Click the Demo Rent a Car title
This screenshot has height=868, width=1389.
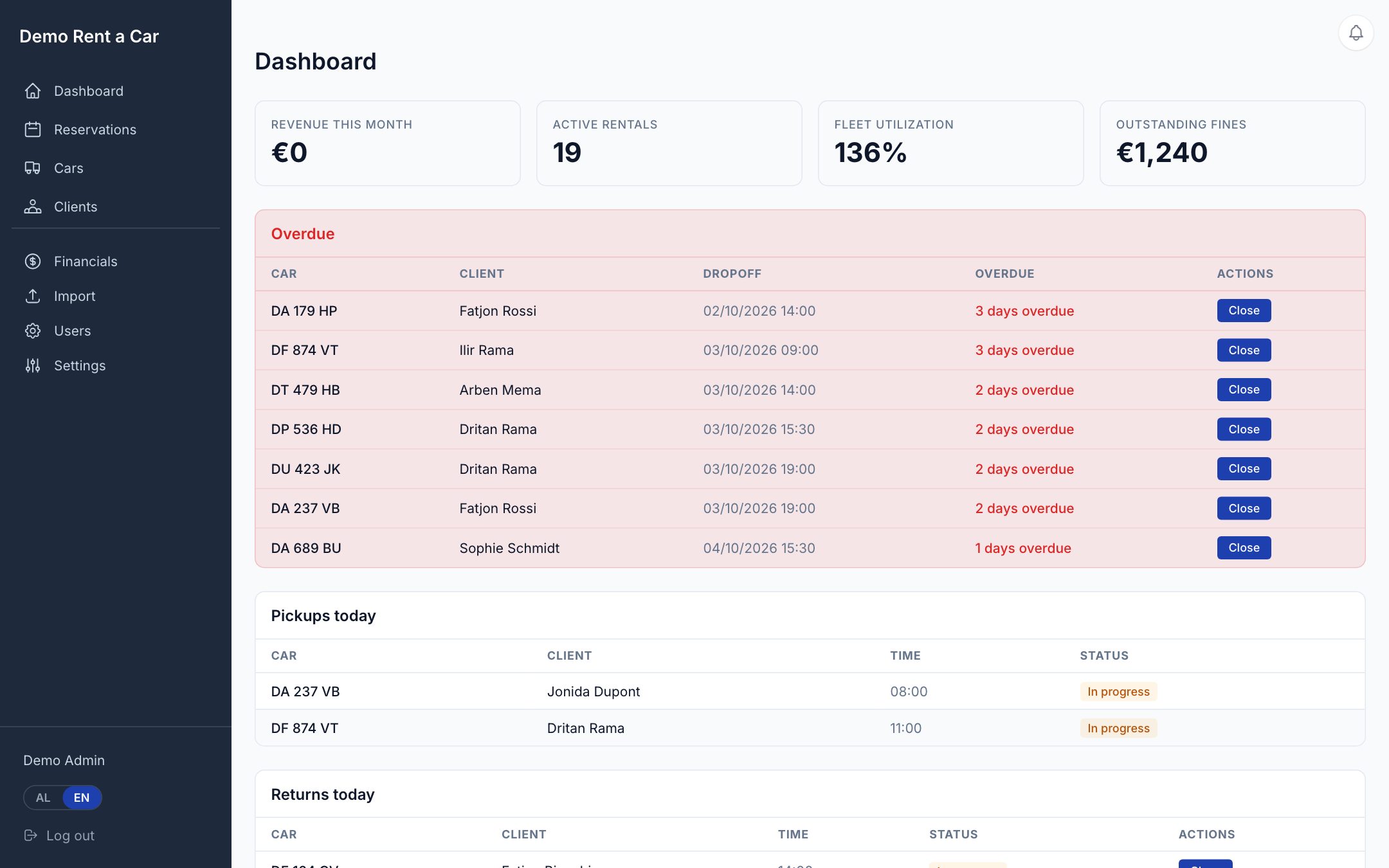click(x=89, y=36)
